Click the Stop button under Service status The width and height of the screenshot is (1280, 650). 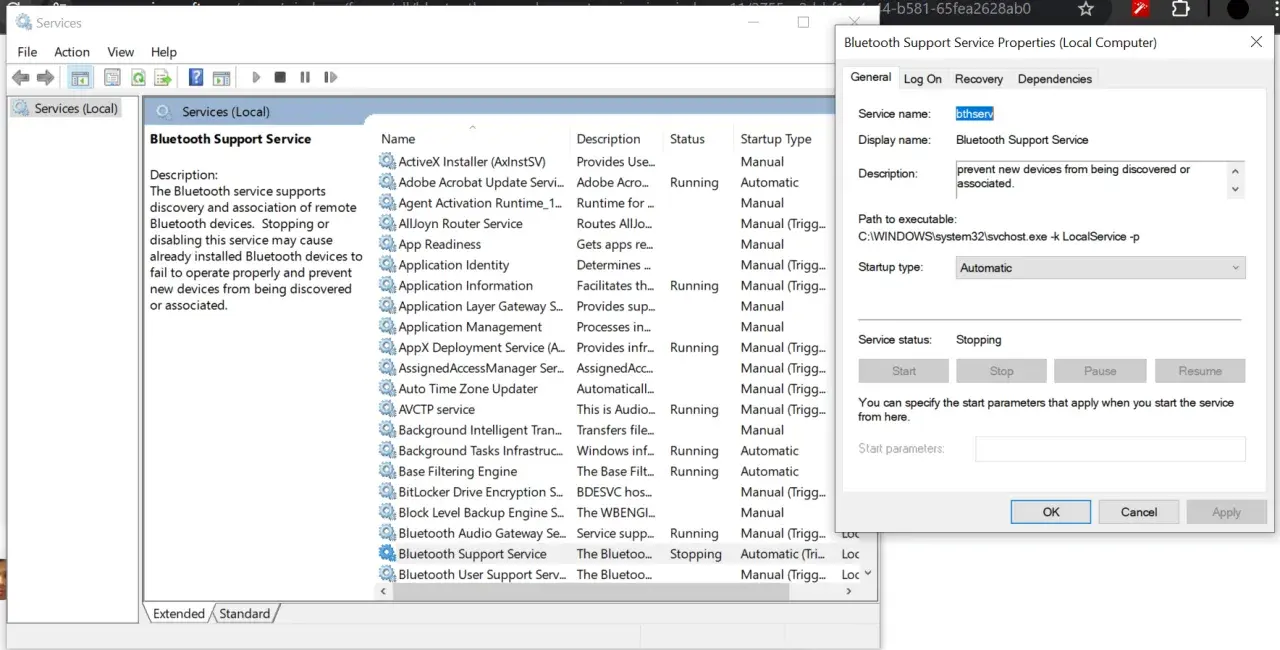pos(1002,371)
